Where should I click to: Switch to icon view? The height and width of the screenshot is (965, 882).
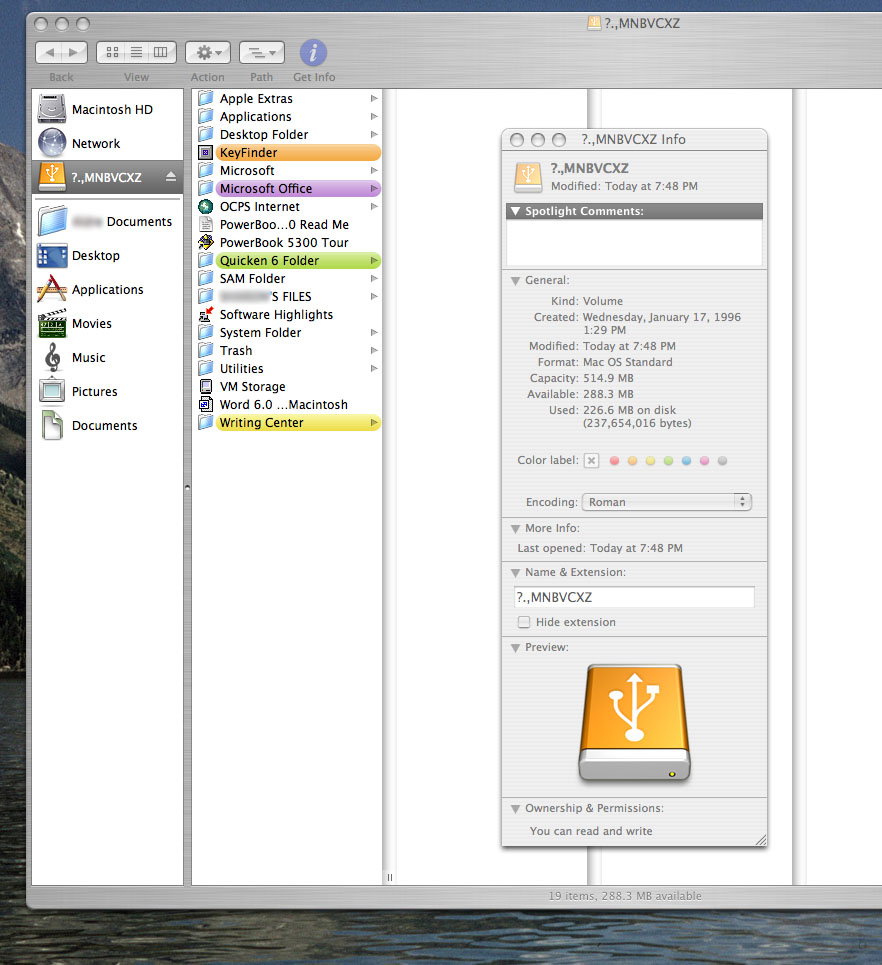coord(112,53)
